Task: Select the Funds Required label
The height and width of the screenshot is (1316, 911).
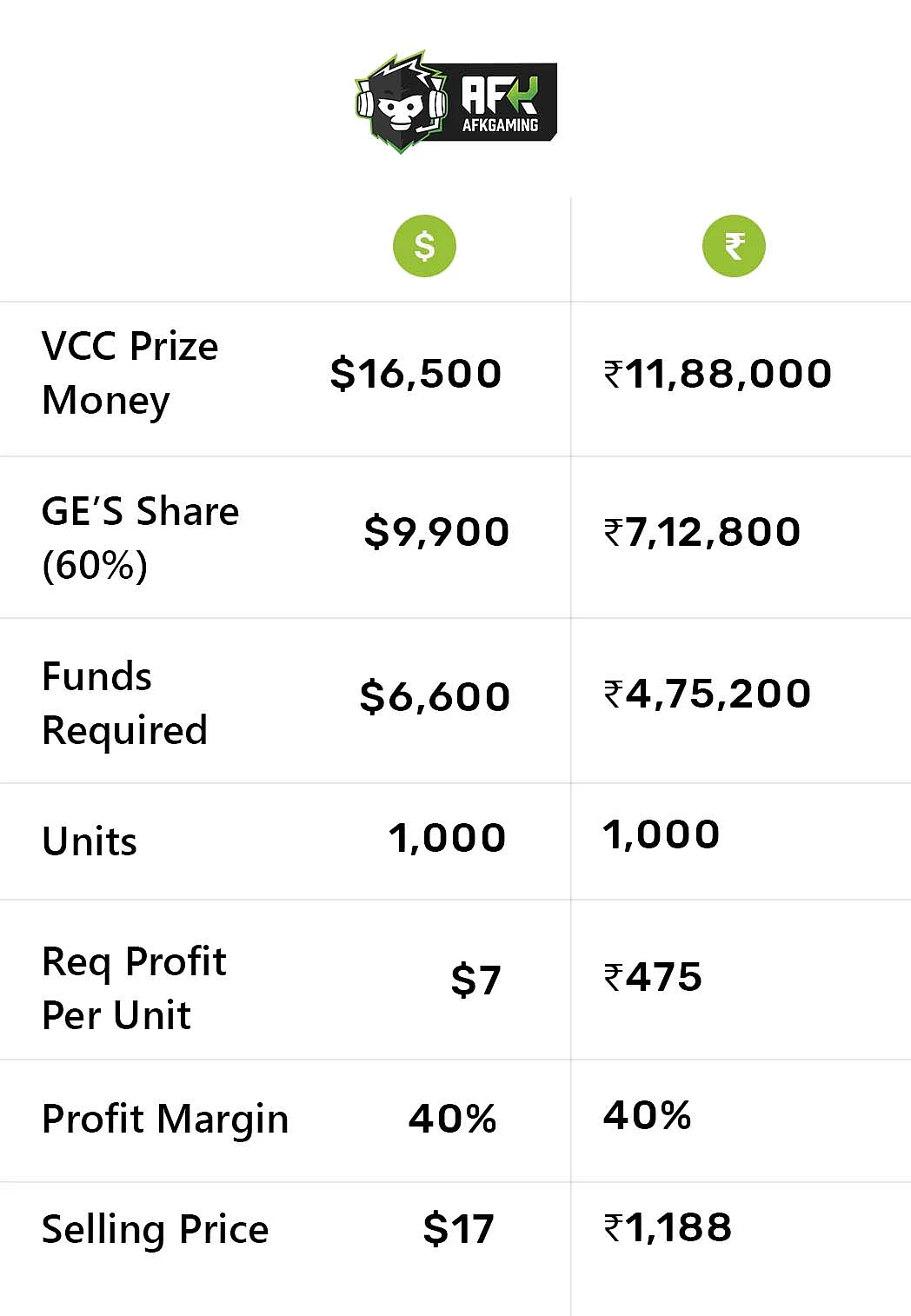Action: tap(124, 702)
